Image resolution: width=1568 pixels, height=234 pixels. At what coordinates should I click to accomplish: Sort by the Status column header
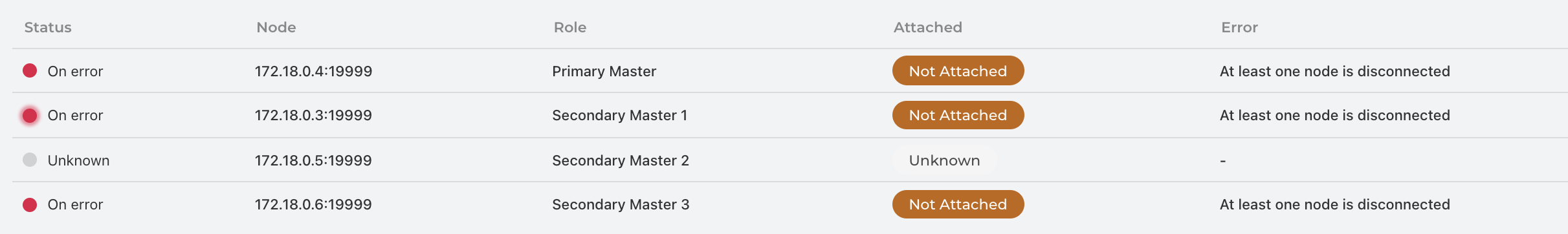(x=48, y=27)
